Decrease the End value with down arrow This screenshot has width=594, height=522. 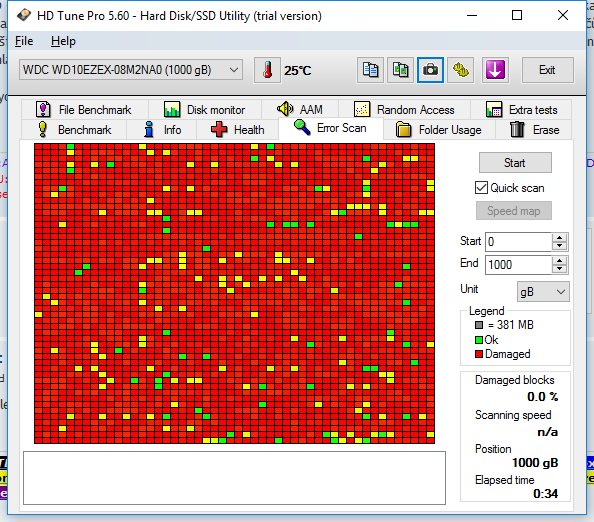(x=560, y=269)
